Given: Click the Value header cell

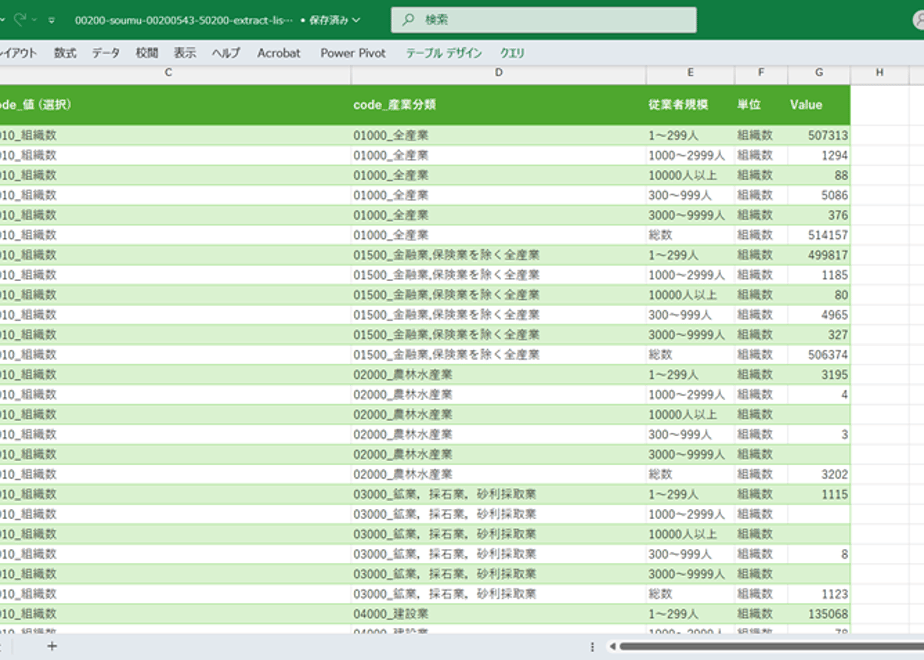Looking at the screenshot, I should pos(819,105).
